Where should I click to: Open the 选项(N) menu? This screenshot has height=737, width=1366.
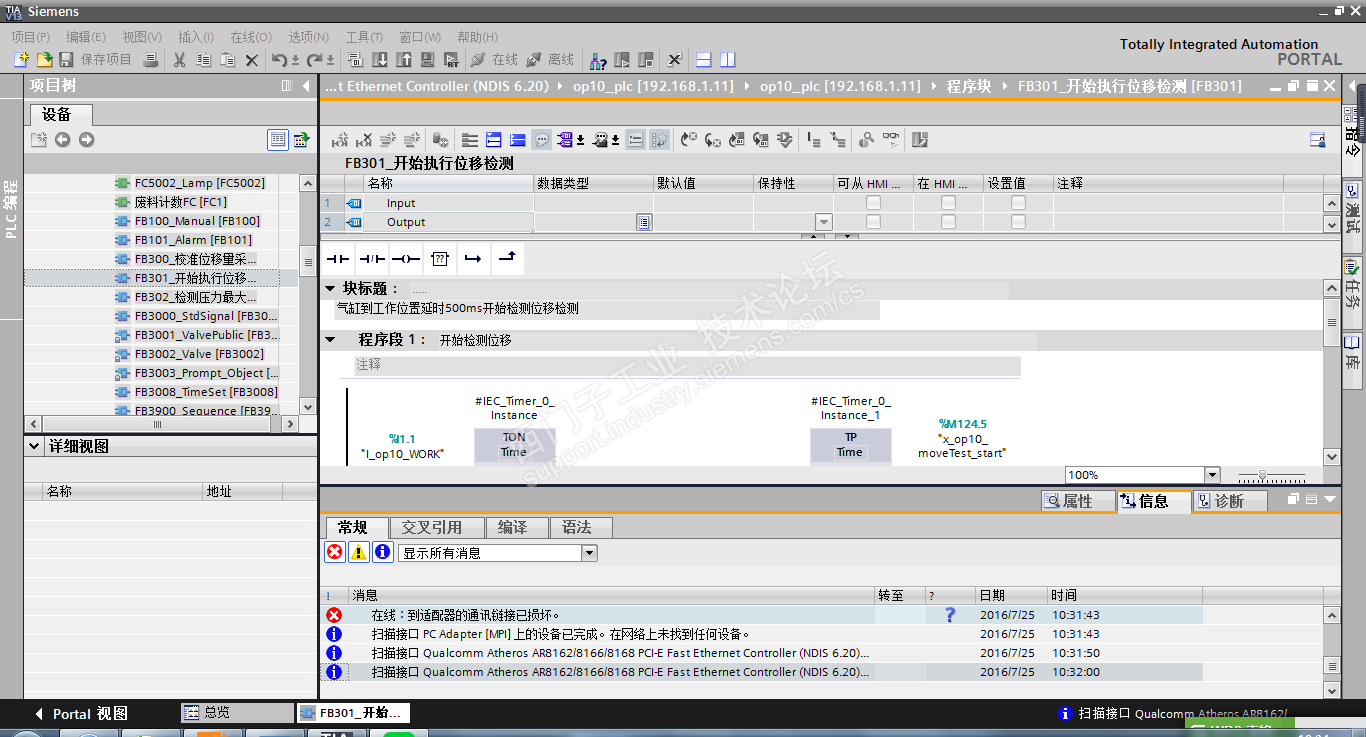point(308,37)
